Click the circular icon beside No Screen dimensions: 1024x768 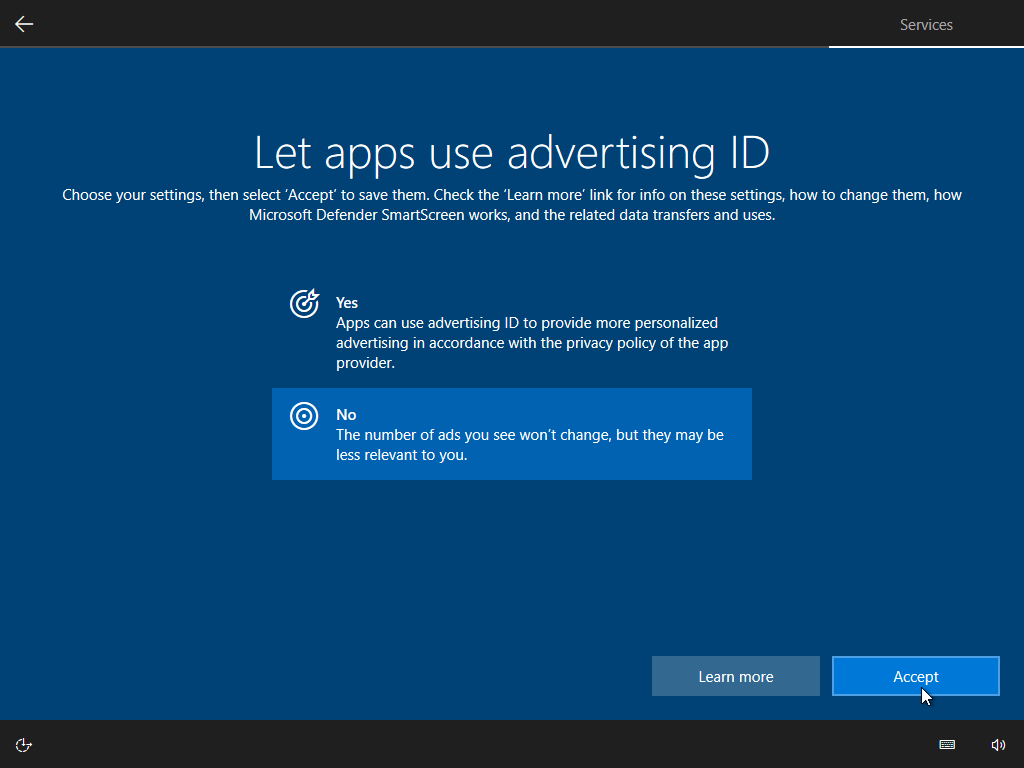304,416
